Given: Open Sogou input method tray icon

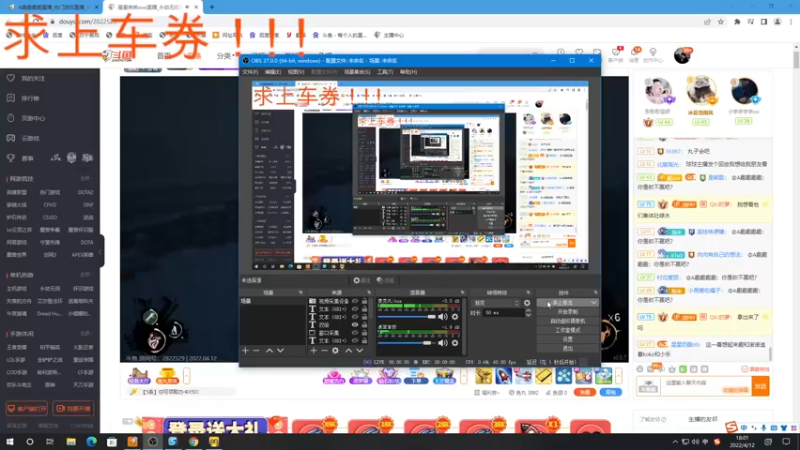Looking at the screenshot, I should (x=717, y=441).
